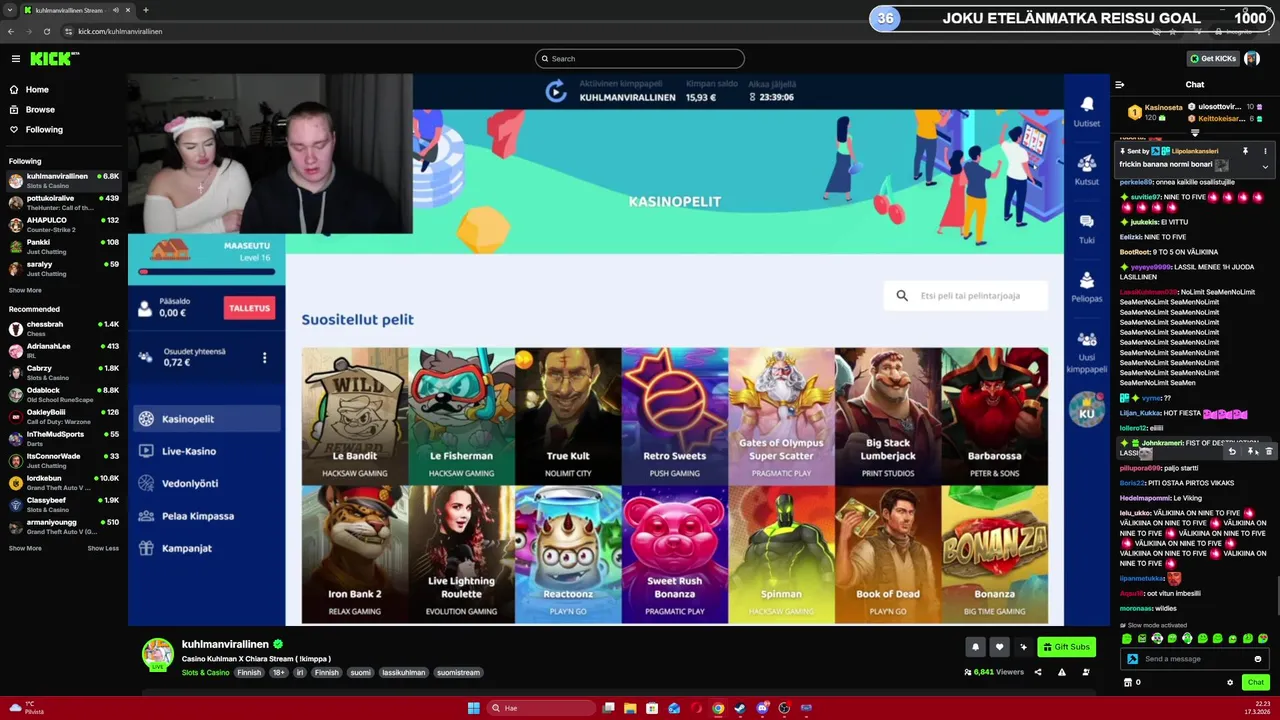
Task: Show less recommended channels
Action: pyautogui.click(x=103, y=548)
